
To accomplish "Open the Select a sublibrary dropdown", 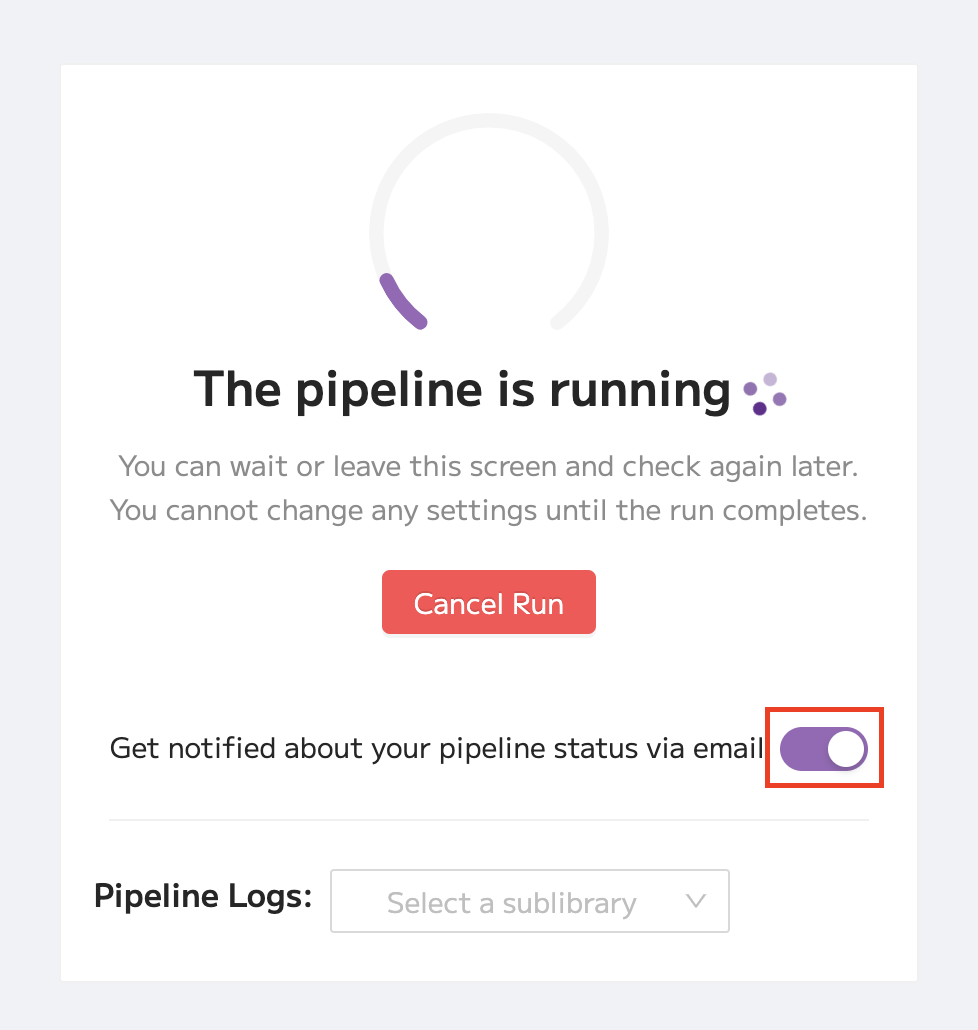I will [x=529, y=901].
